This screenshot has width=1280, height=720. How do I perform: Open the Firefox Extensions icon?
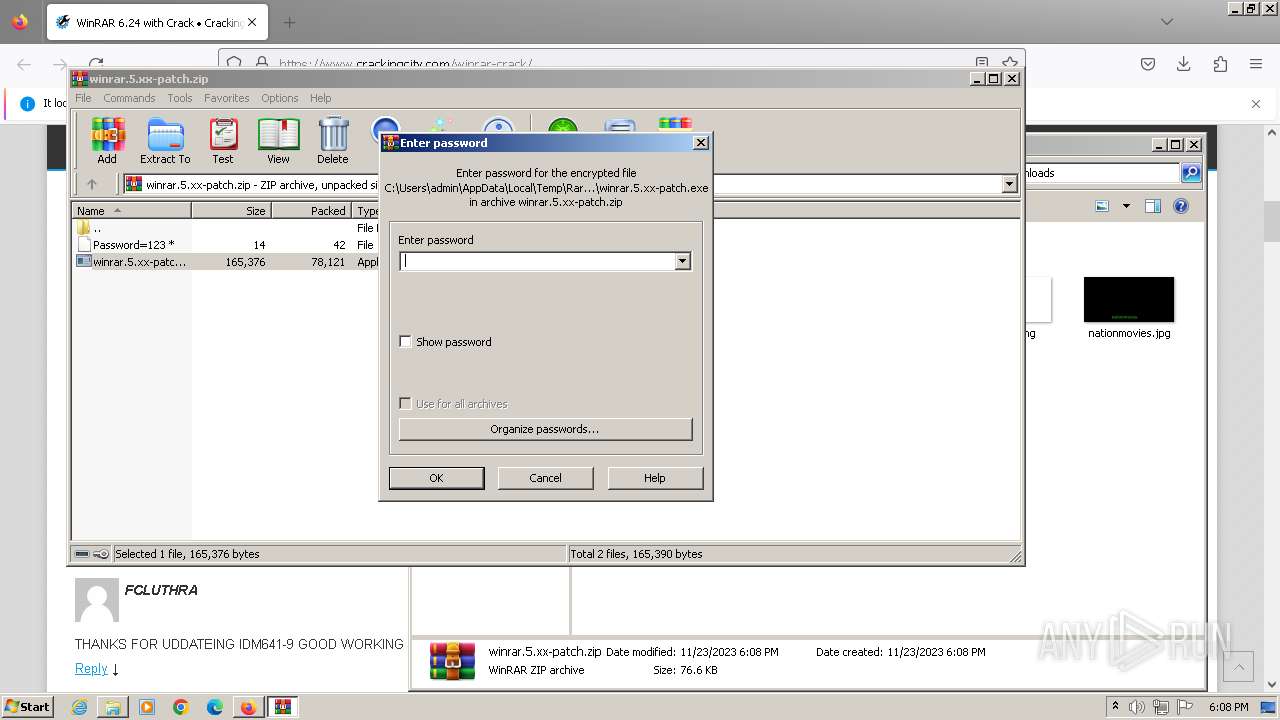(1220, 64)
